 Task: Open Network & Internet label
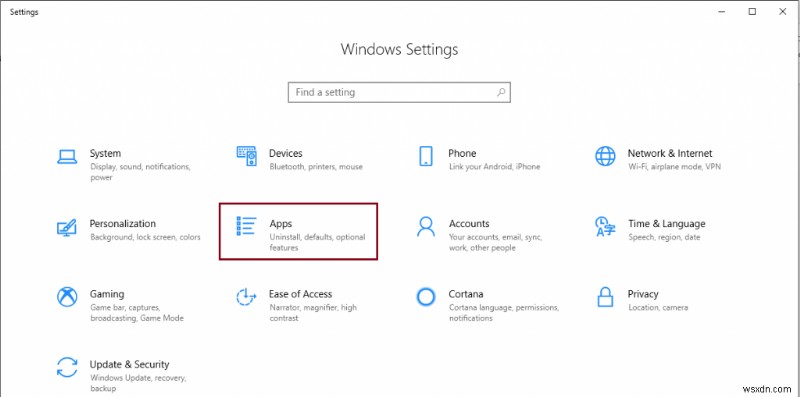[669, 153]
